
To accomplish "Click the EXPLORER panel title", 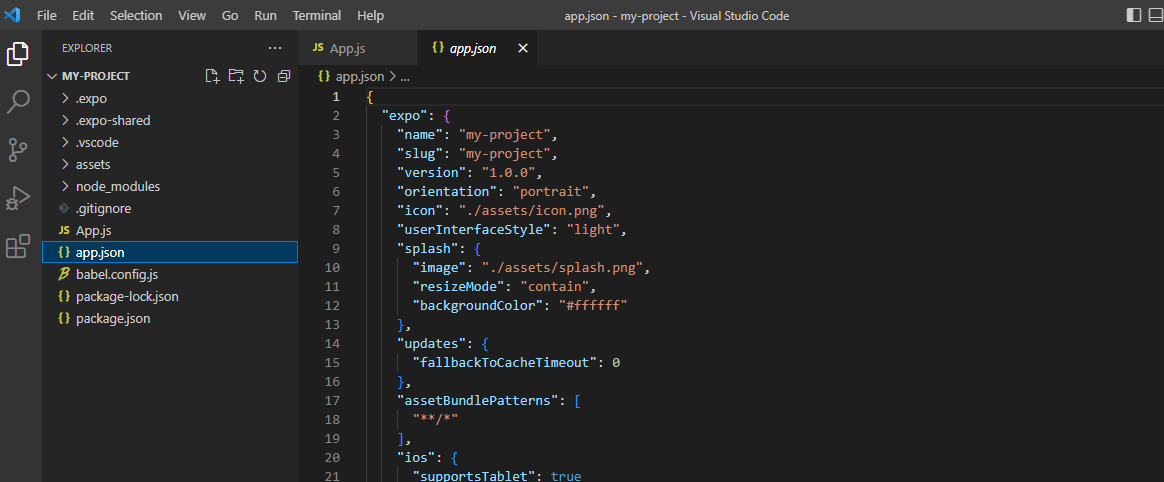I will click(87, 48).
